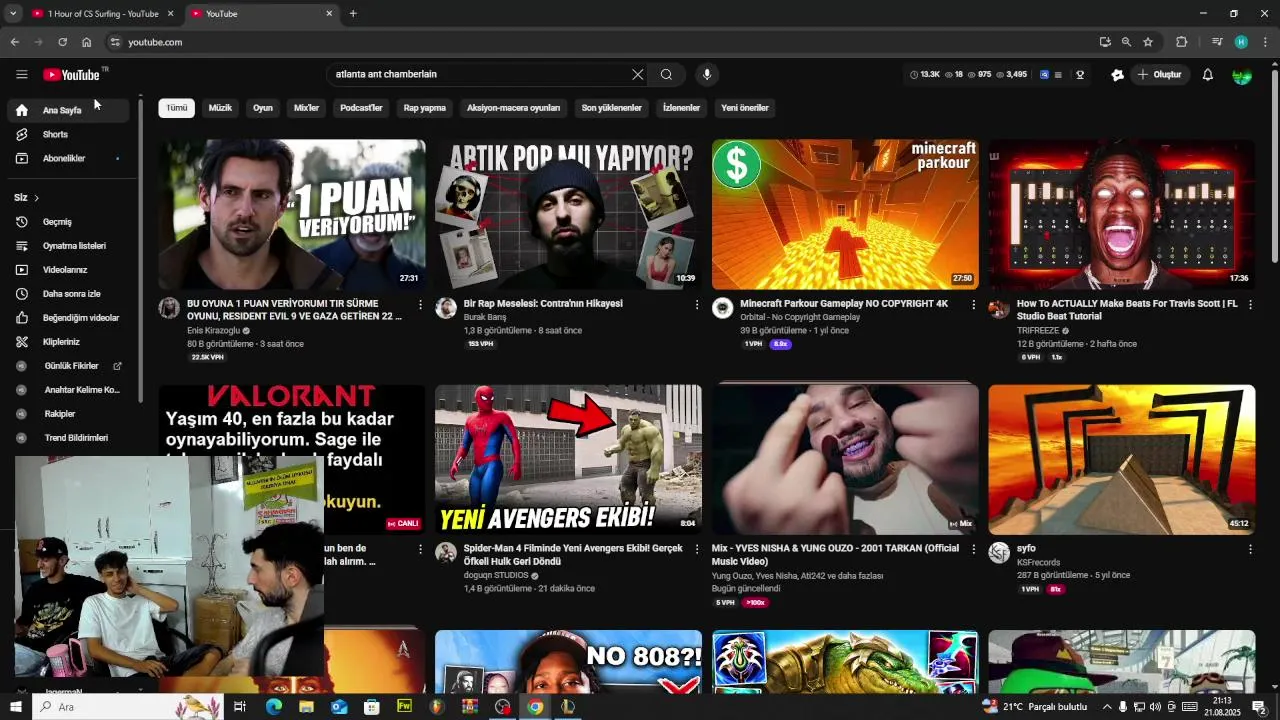Clear the search box with the X icon
Viewport: 1280px width, 720px height.
[x=637, y=74]
